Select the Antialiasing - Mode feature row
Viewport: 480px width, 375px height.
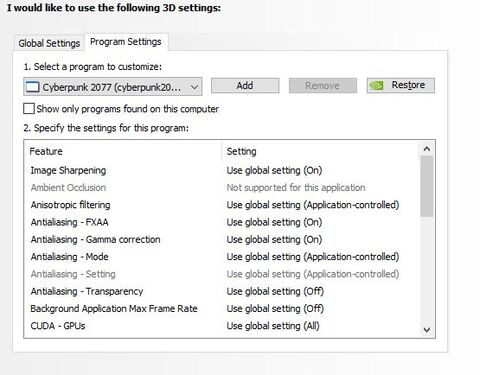pos(222,257)
